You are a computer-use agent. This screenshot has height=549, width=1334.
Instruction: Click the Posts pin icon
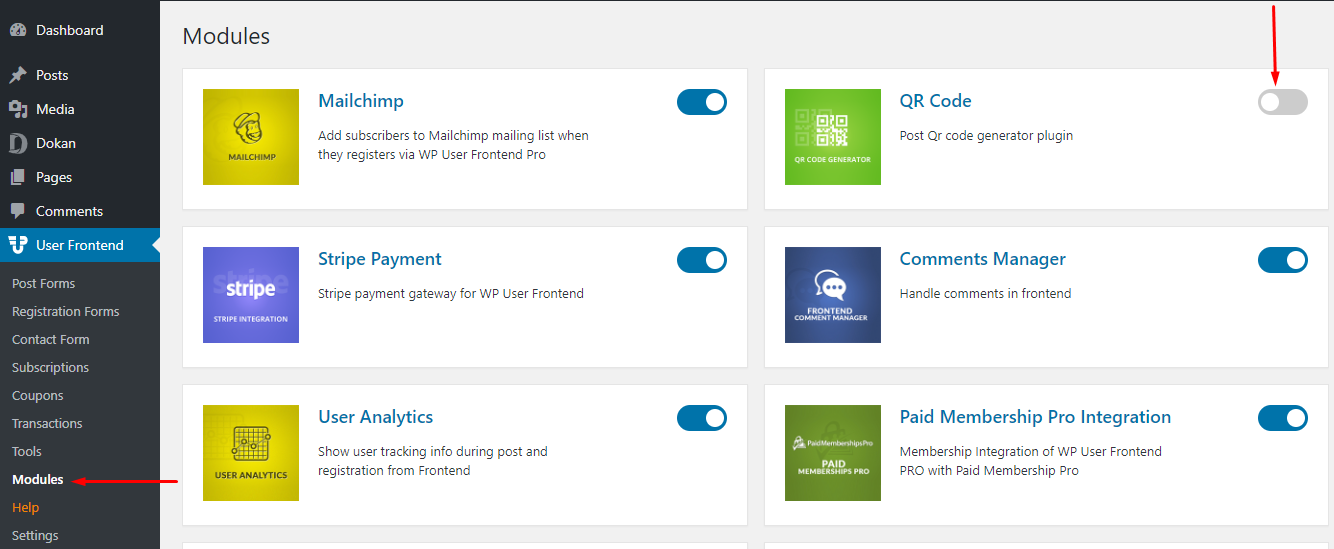[18, 75]
